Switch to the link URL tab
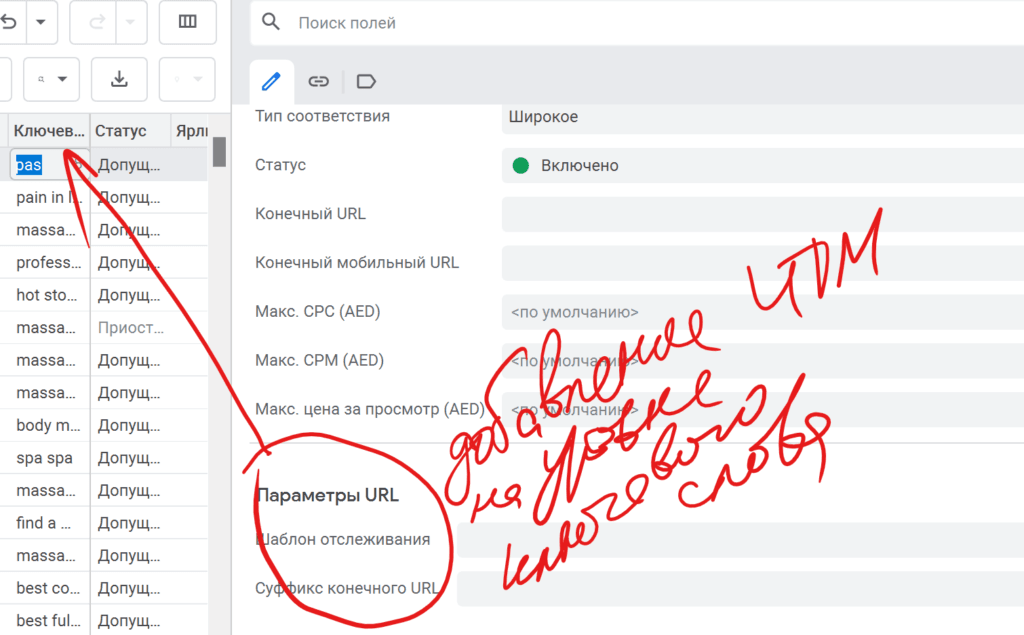This screenshot has width=1024, height=635. click(318, 82)
